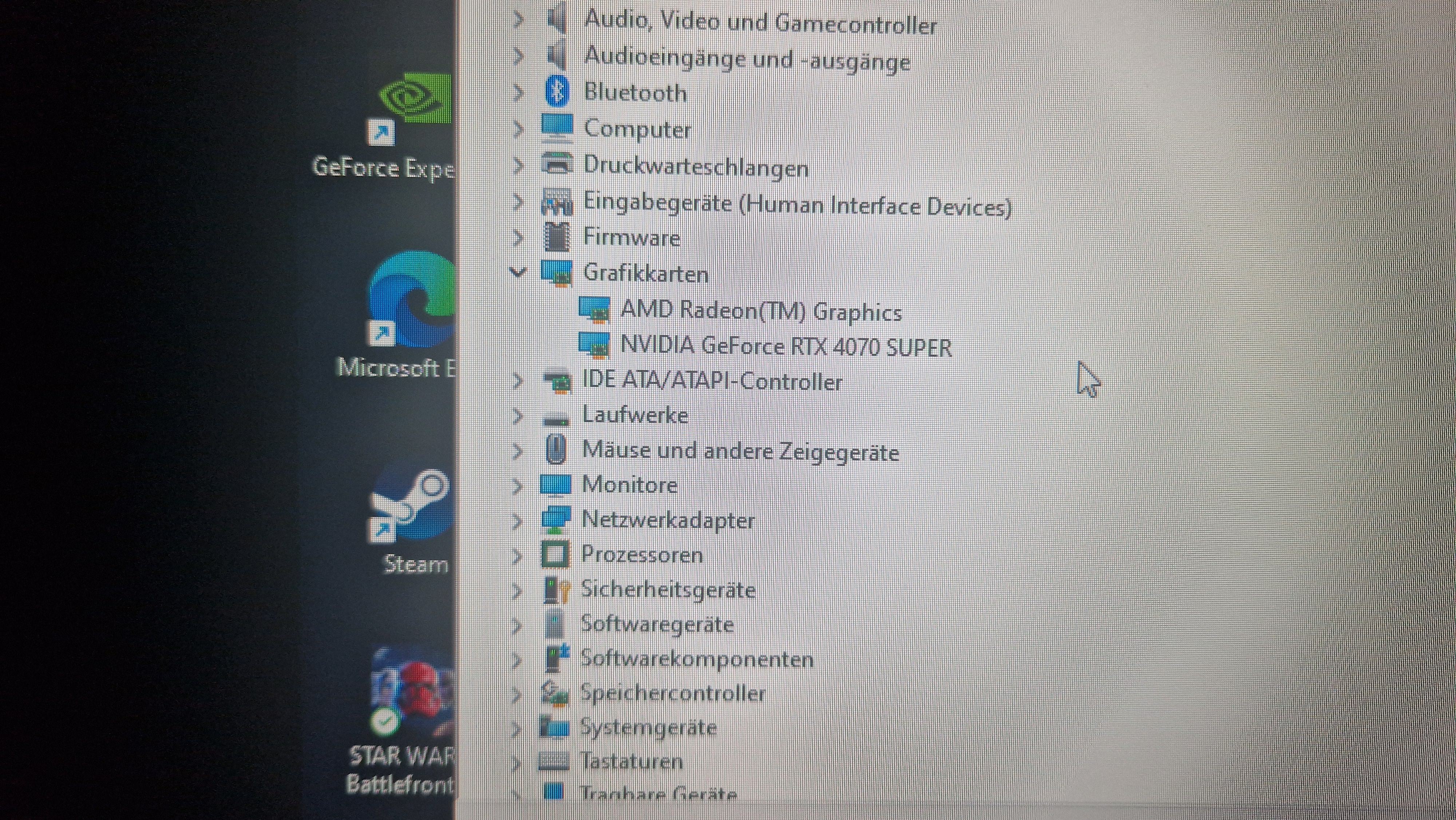The width and height of the screenshot is (1456, 820).
Task: Click the Bluetooth category icon
Action: tap(557, 92)
